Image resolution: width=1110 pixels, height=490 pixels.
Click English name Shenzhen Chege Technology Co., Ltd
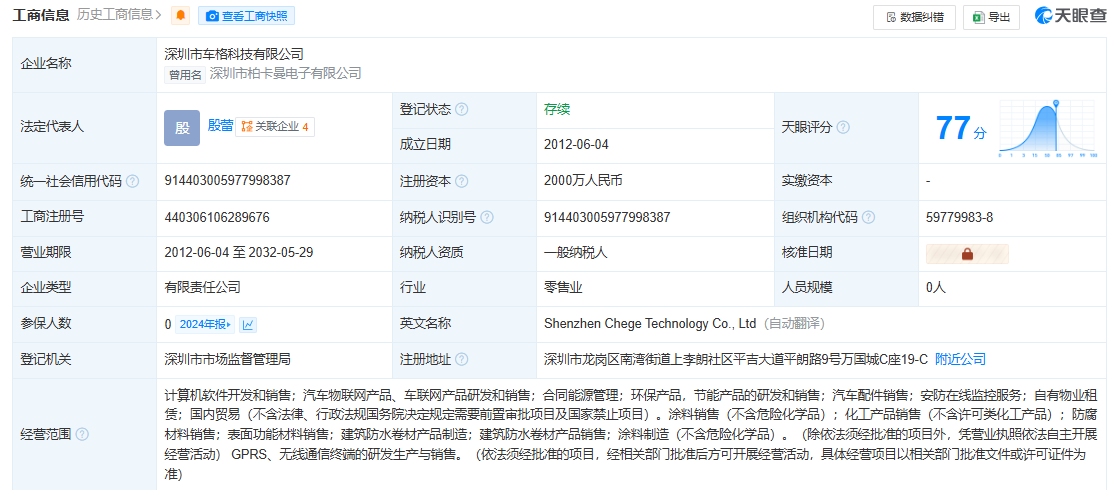tap(650, 324)
